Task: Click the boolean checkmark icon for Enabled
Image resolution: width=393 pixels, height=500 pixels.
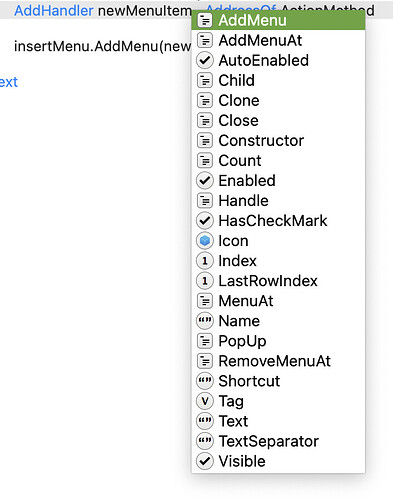Action: point(205,181)
